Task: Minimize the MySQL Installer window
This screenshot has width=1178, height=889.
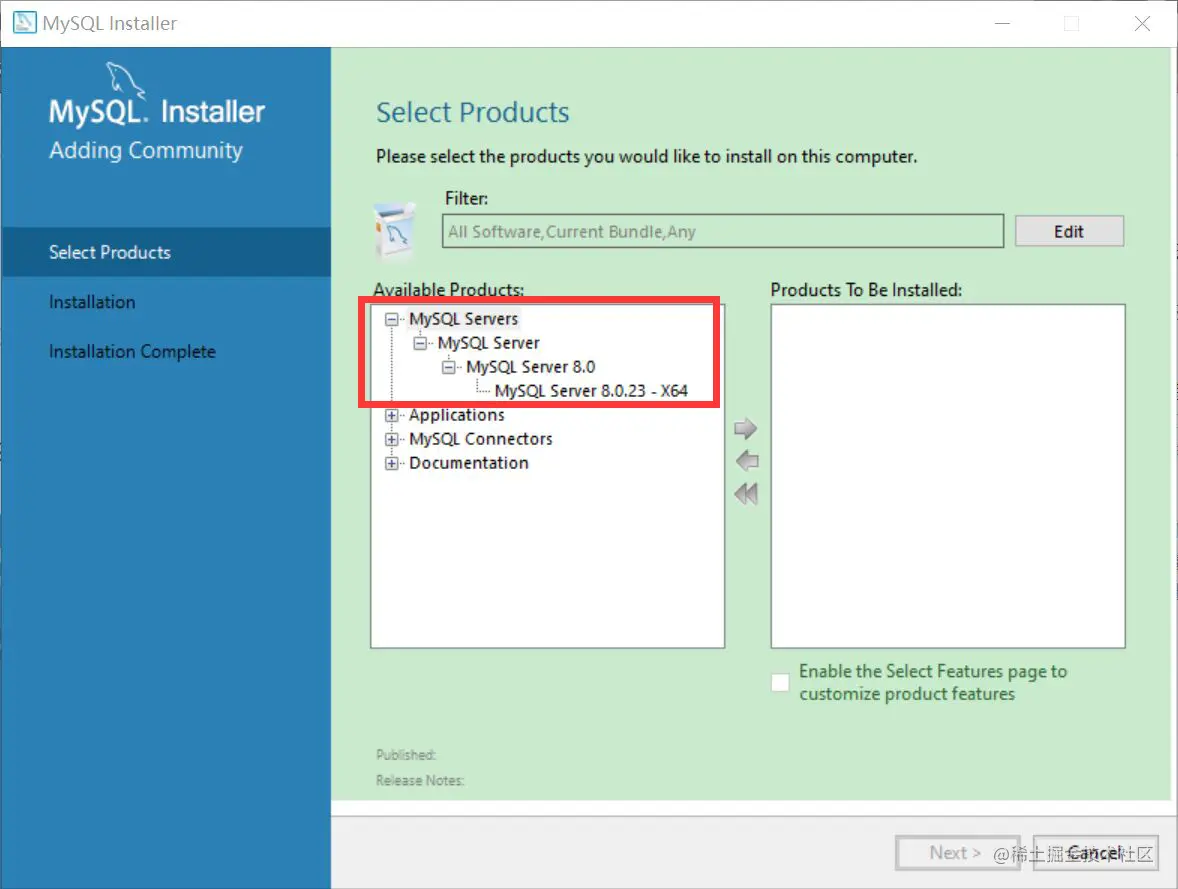Action: (1002, 23)
